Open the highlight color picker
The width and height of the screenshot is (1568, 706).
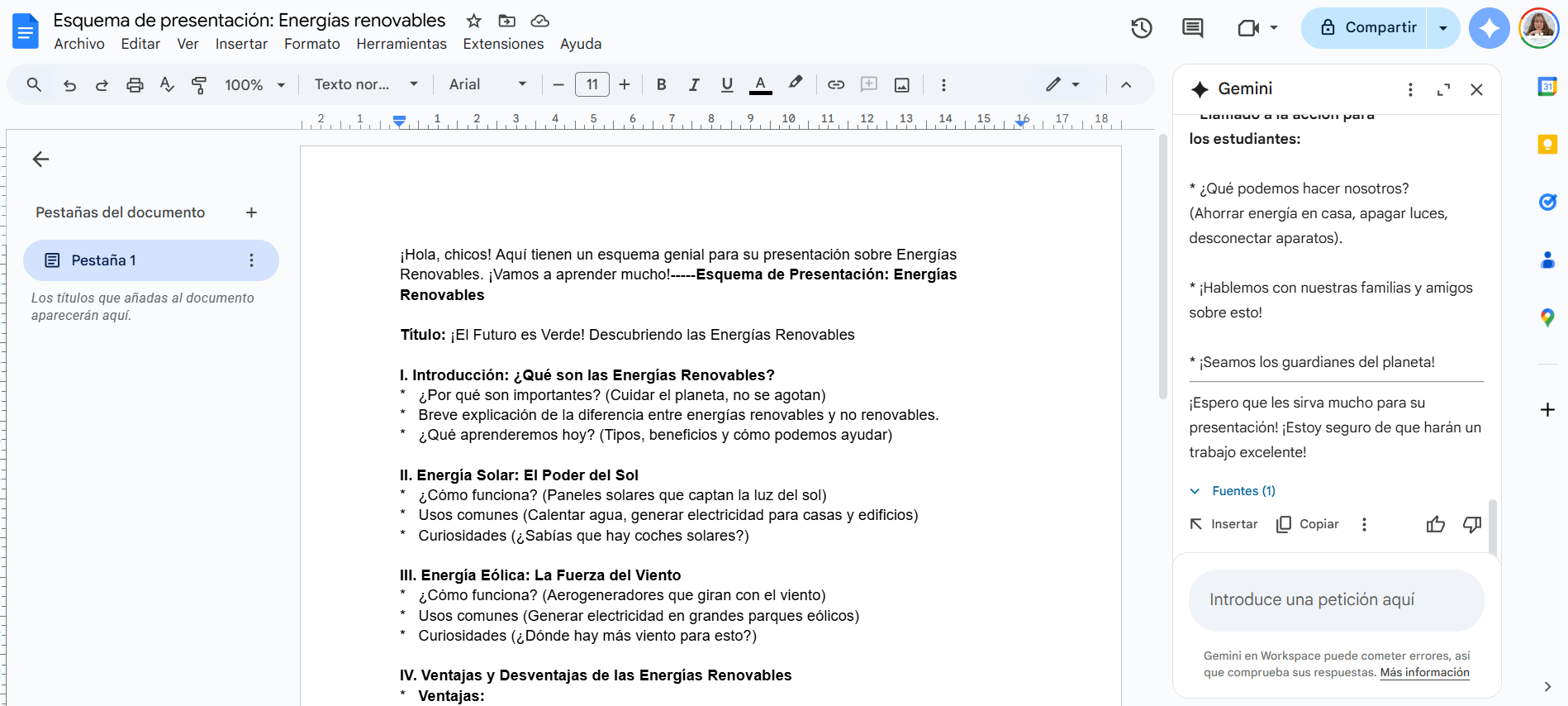pyautogui.click(x=795, y=84)
